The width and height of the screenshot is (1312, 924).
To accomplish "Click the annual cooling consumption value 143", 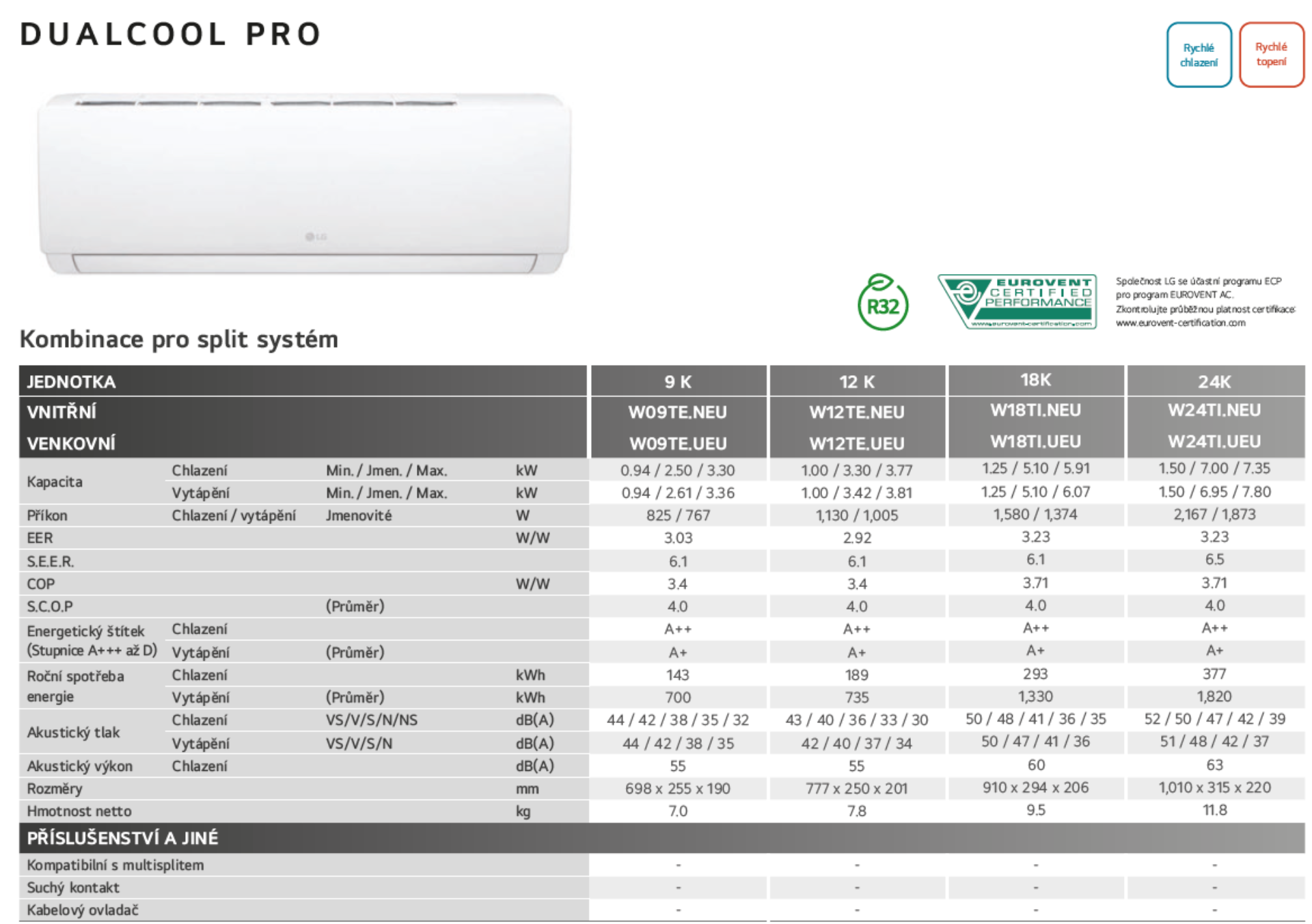I will click(x=678, y=675).
